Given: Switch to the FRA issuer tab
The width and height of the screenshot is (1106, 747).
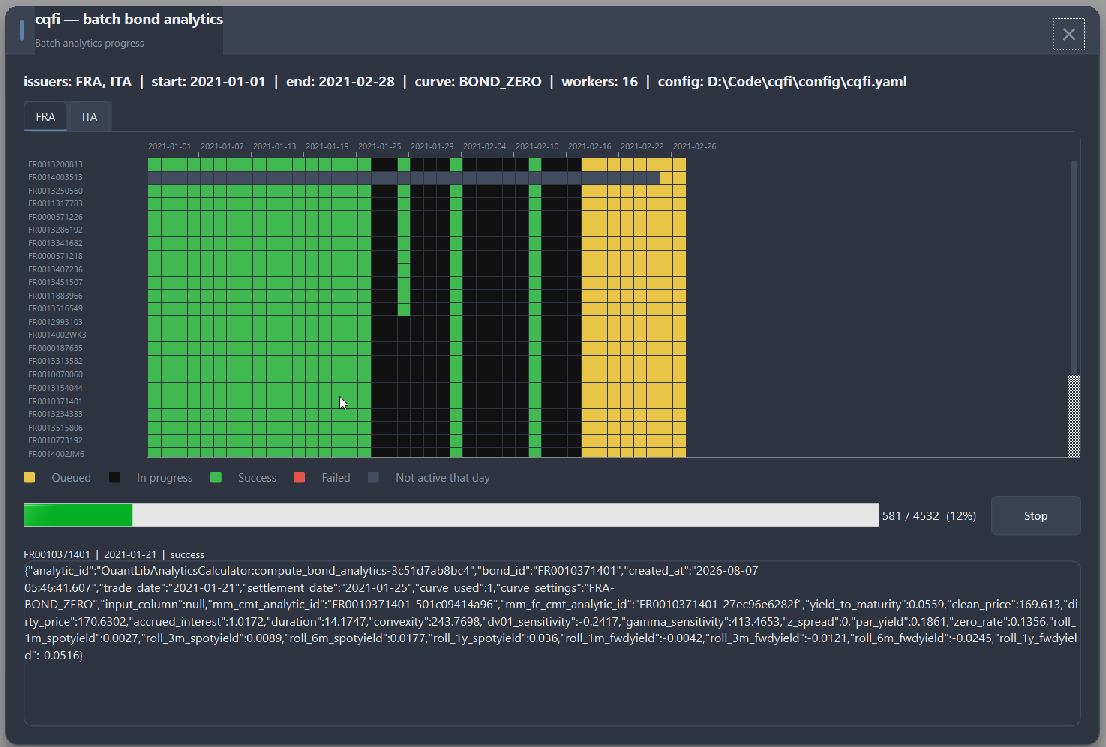Looking at the screenshot, I should [45, 117].
